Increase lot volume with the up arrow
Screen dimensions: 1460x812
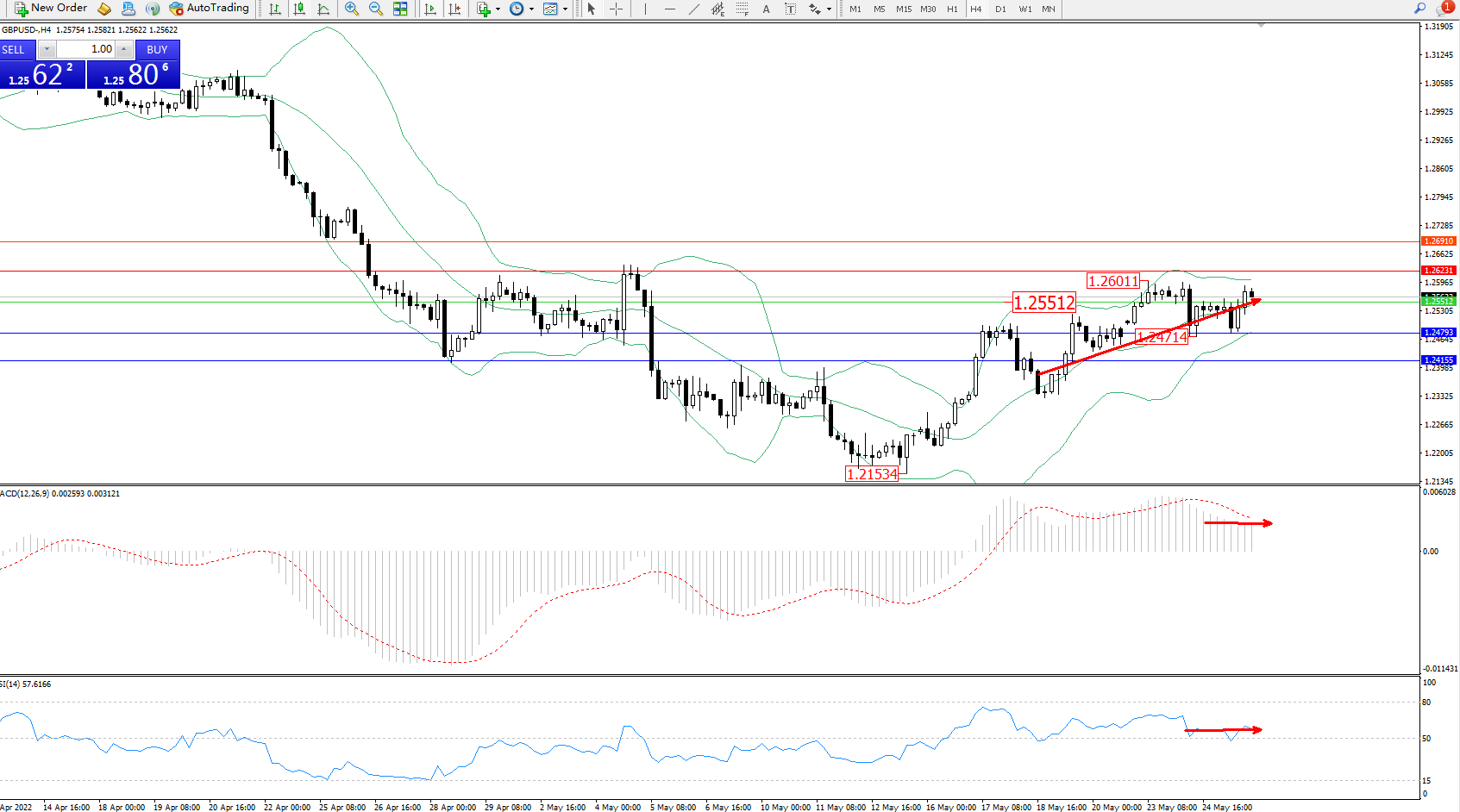click(124, 49)
